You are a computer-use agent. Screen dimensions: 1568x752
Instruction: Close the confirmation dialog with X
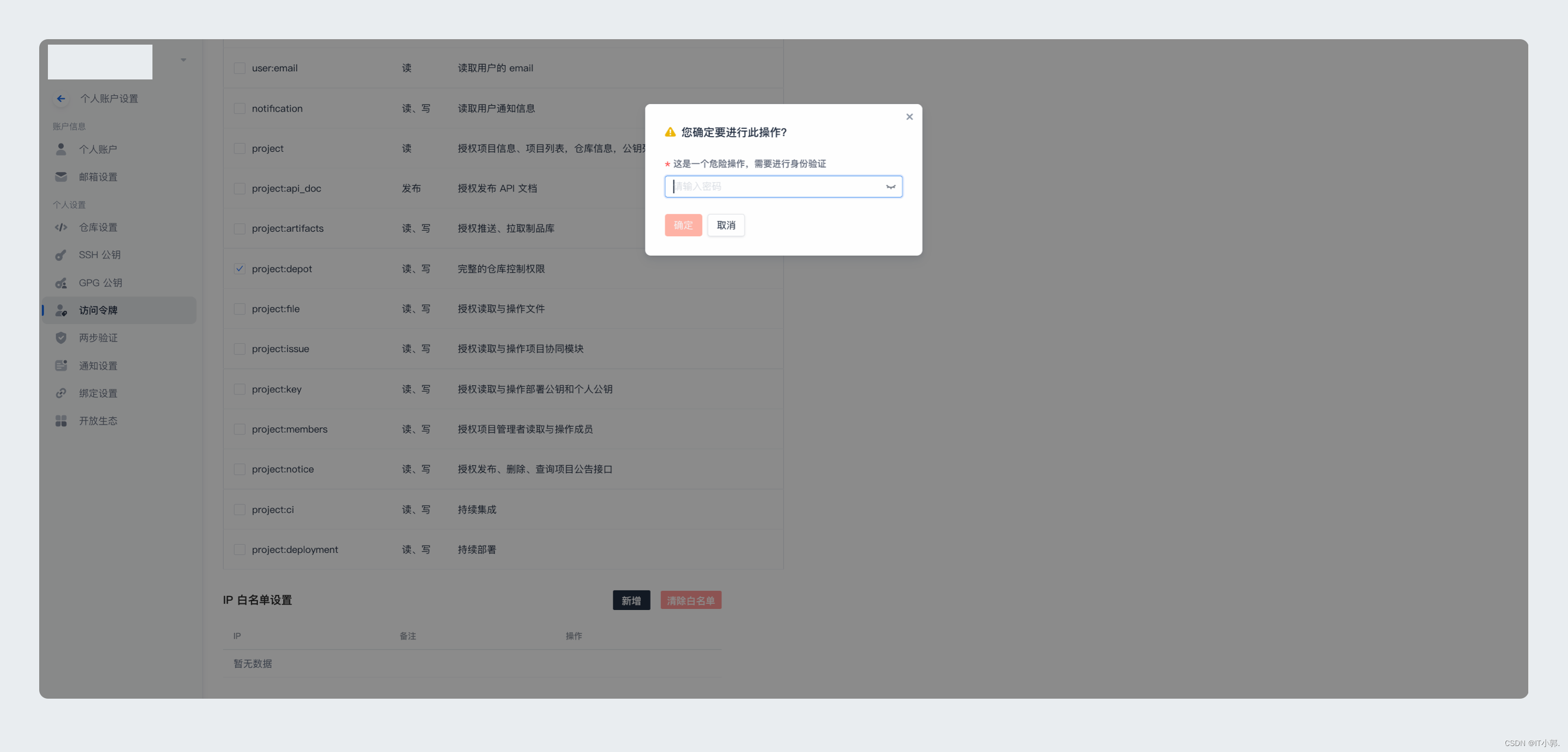909,117
